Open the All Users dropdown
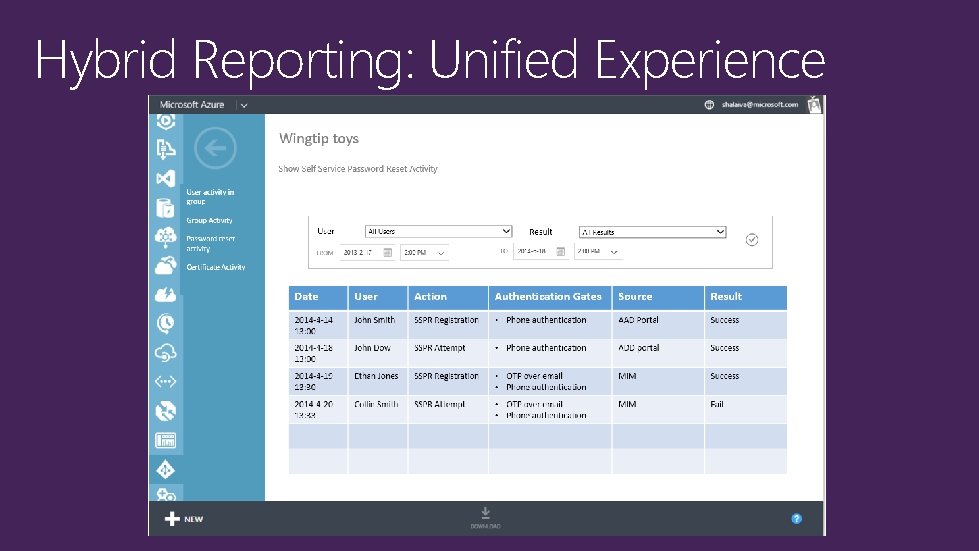Image resolution: width=979 pixels, height=551 pixels. (438, 232)
